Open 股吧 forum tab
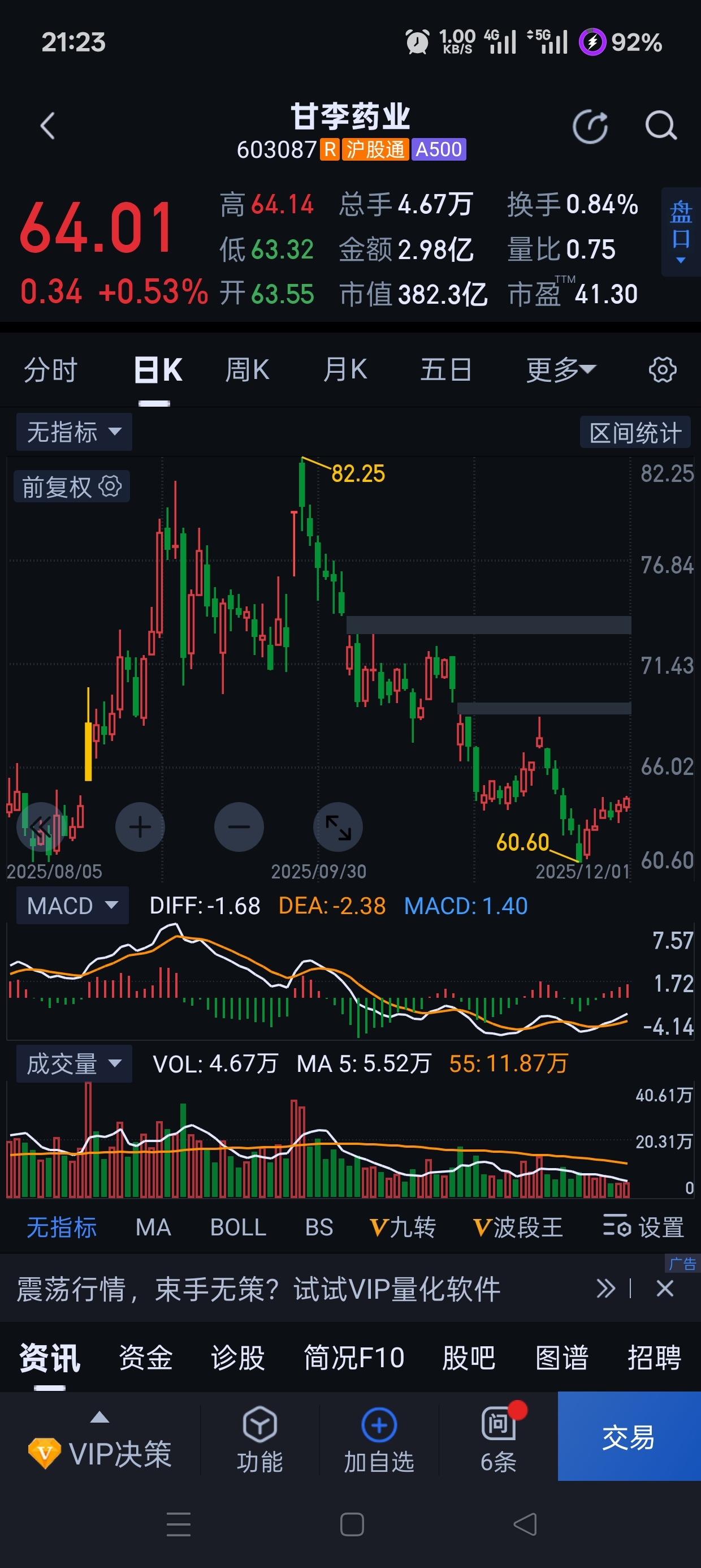 (469, 1358)
